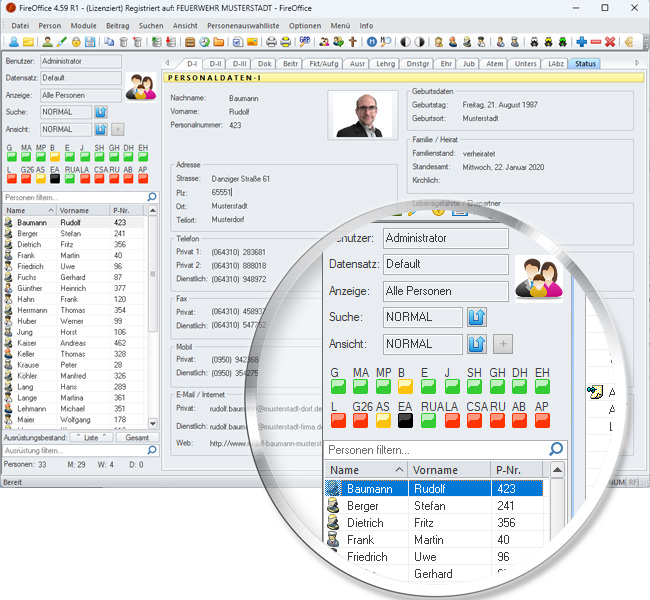
Task: Switch to the Lehrg tab
Action: (x=384, y=63)
